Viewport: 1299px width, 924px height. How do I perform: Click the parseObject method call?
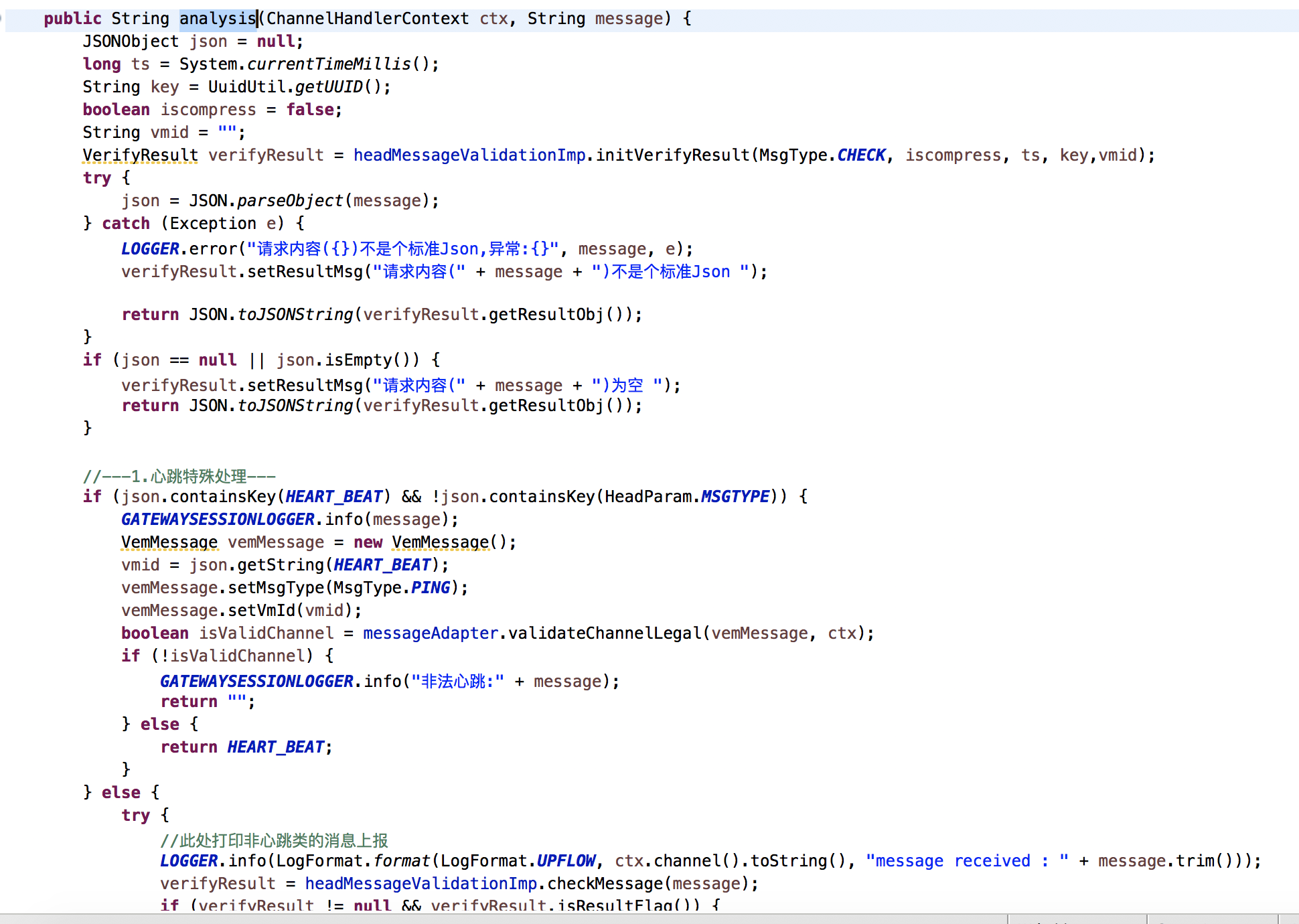(290, 201)
